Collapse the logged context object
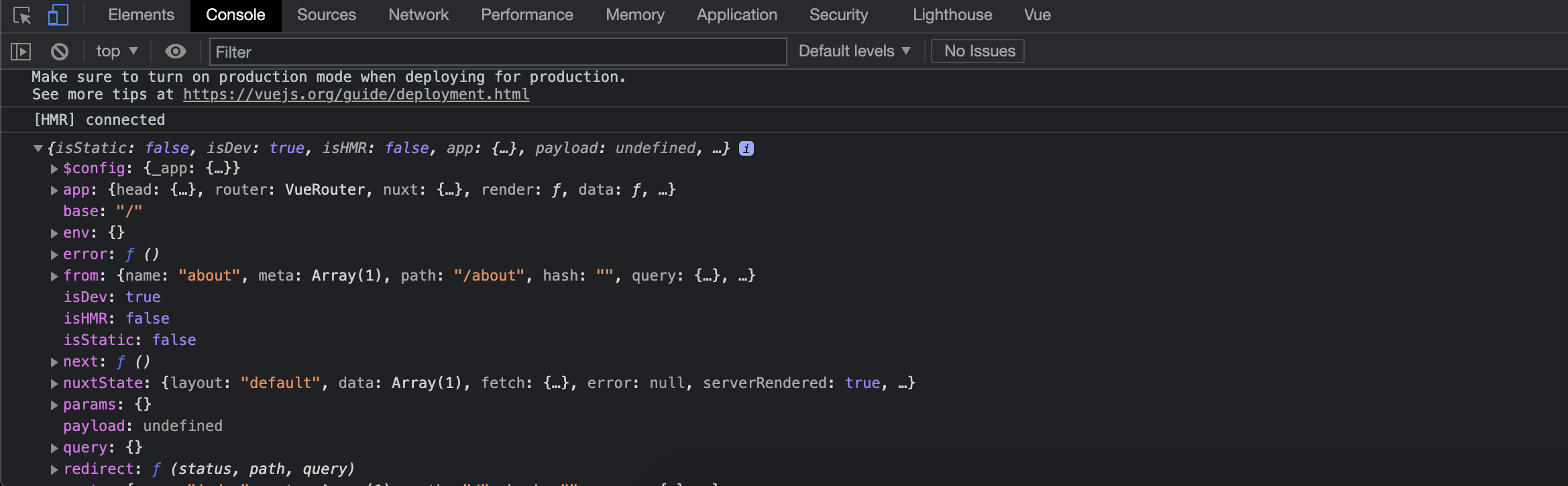 coord(38,148)
